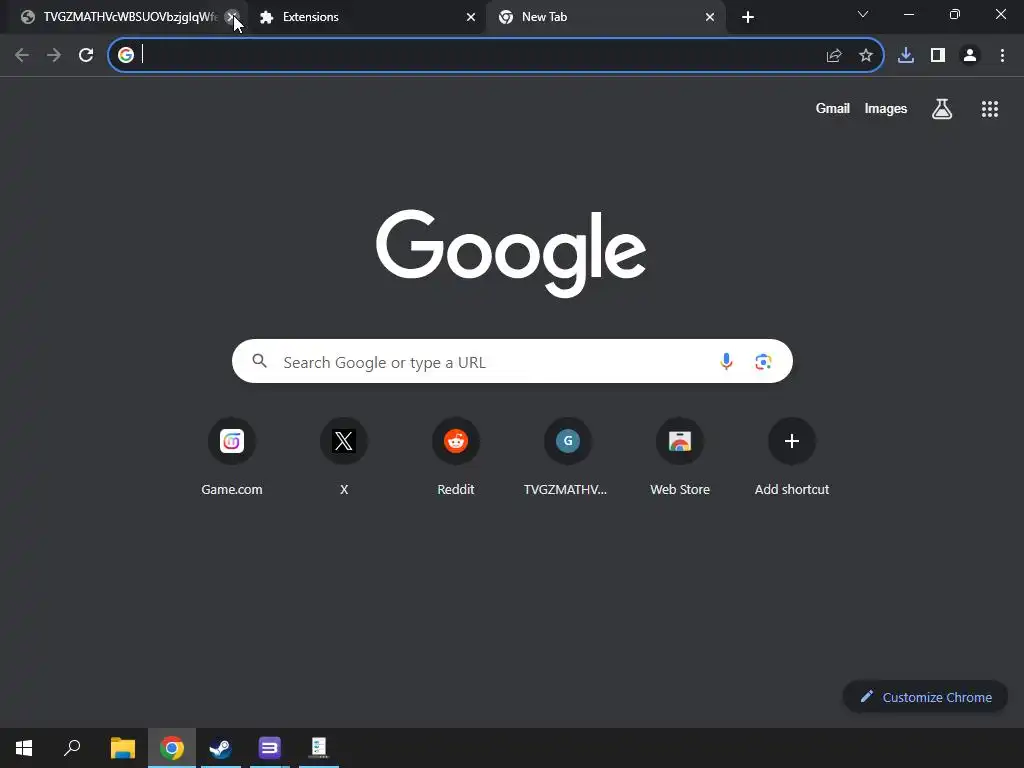Open Chrome three-dot menu
The image size is (1024, 768).
(1002, 56)
